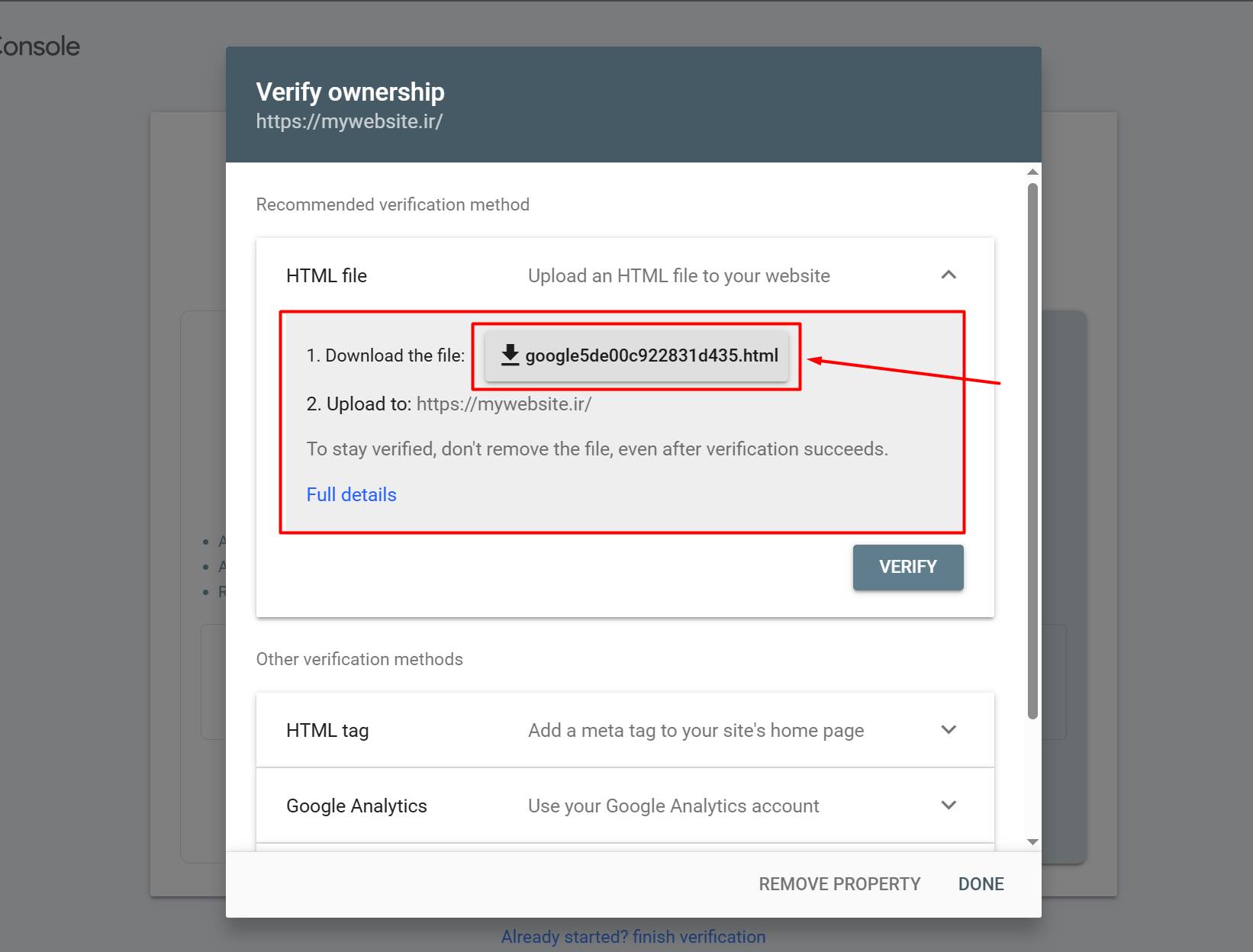Collapse the HTML file section chevron
The width and height of the screenshot is (1253, 952).
[949, 275]
